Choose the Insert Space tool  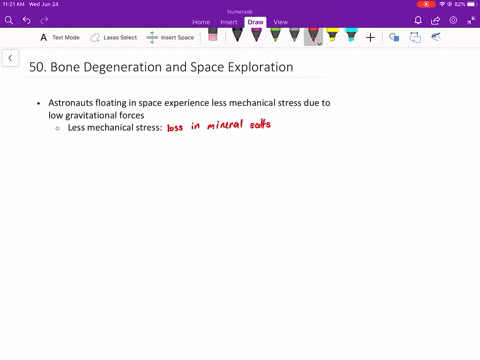coord(170,37)
